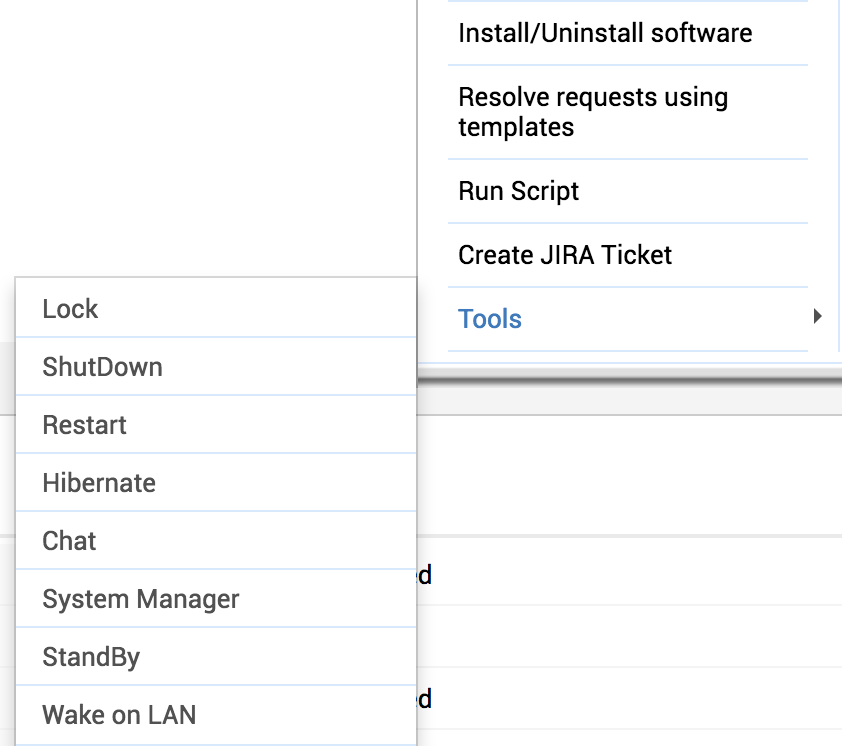Screen dimensions: 842x746
Task: Select Lock from the Tools submenu
Action: (x=71, y=309)
